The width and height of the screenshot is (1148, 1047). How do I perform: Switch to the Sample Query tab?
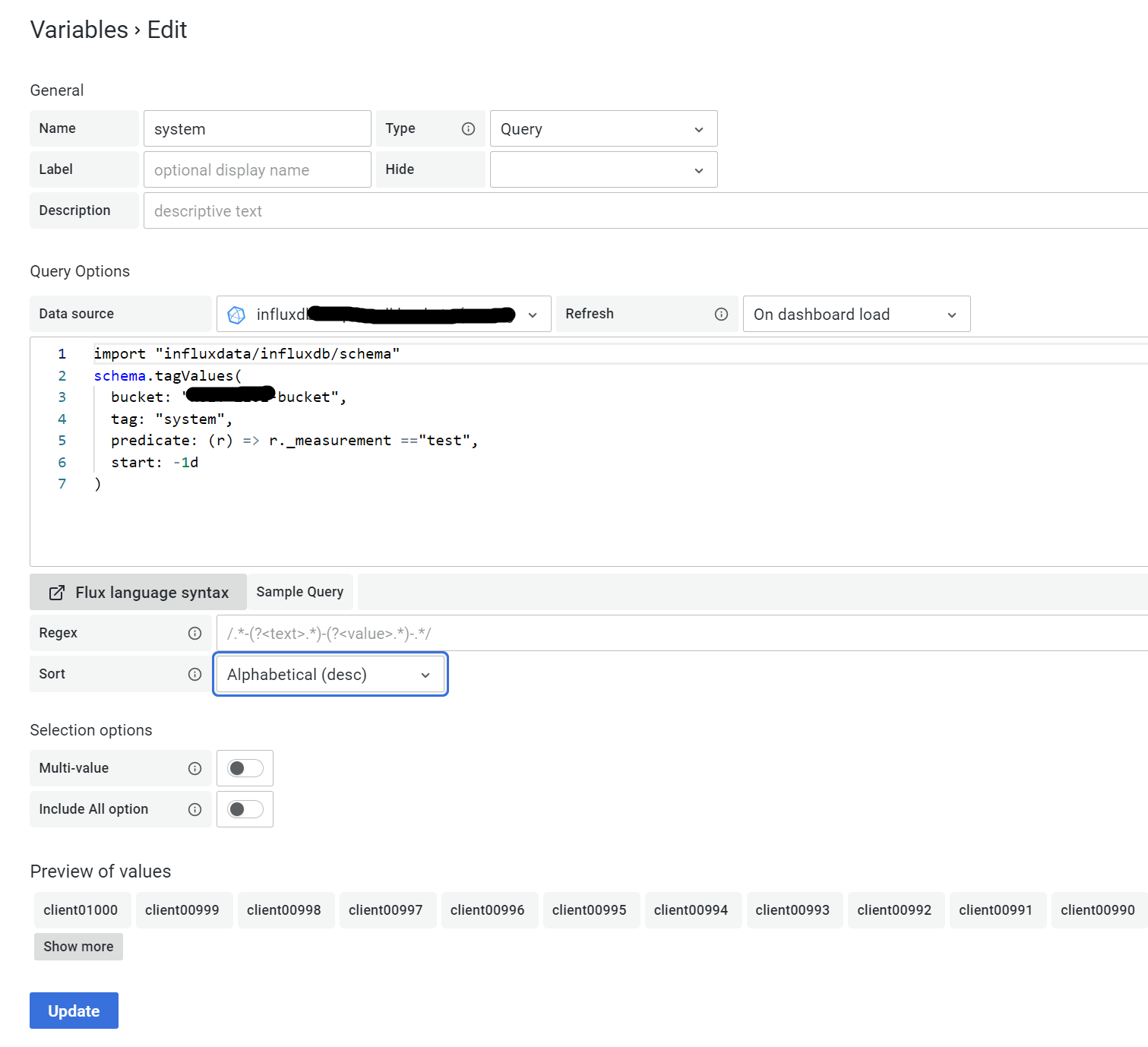[x=299, y=591]
